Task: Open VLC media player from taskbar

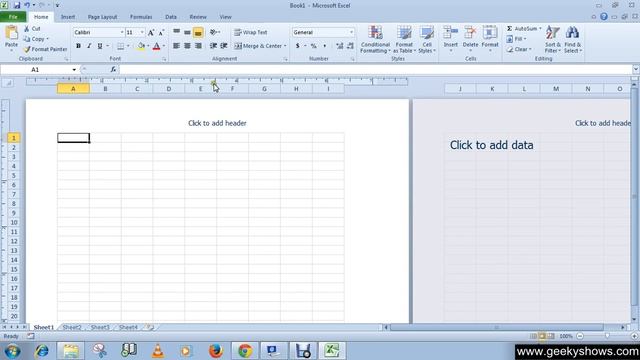Action: (x=158, y=351)
